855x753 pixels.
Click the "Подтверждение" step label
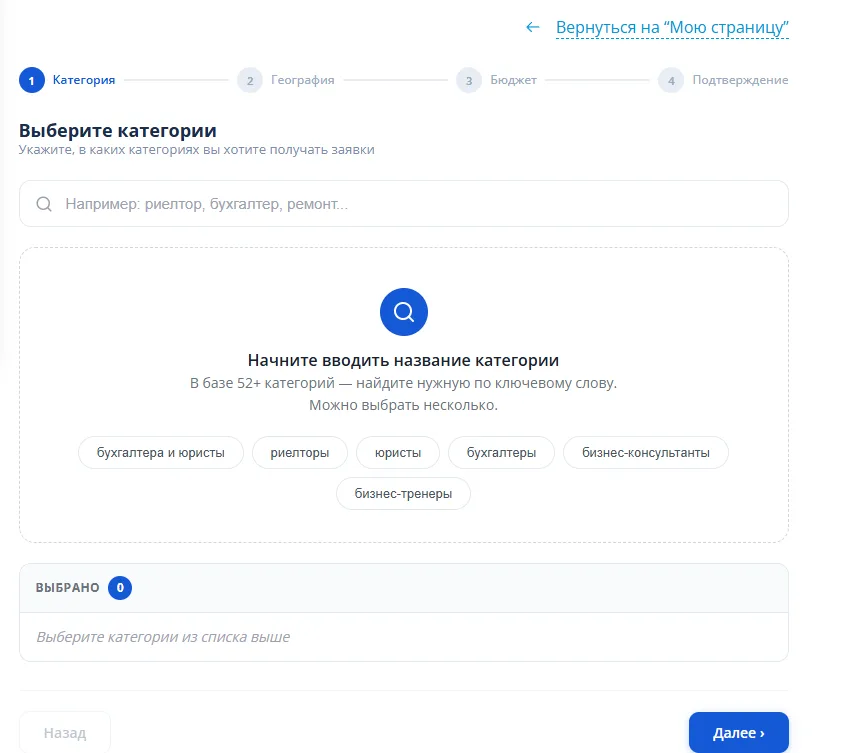740,80
